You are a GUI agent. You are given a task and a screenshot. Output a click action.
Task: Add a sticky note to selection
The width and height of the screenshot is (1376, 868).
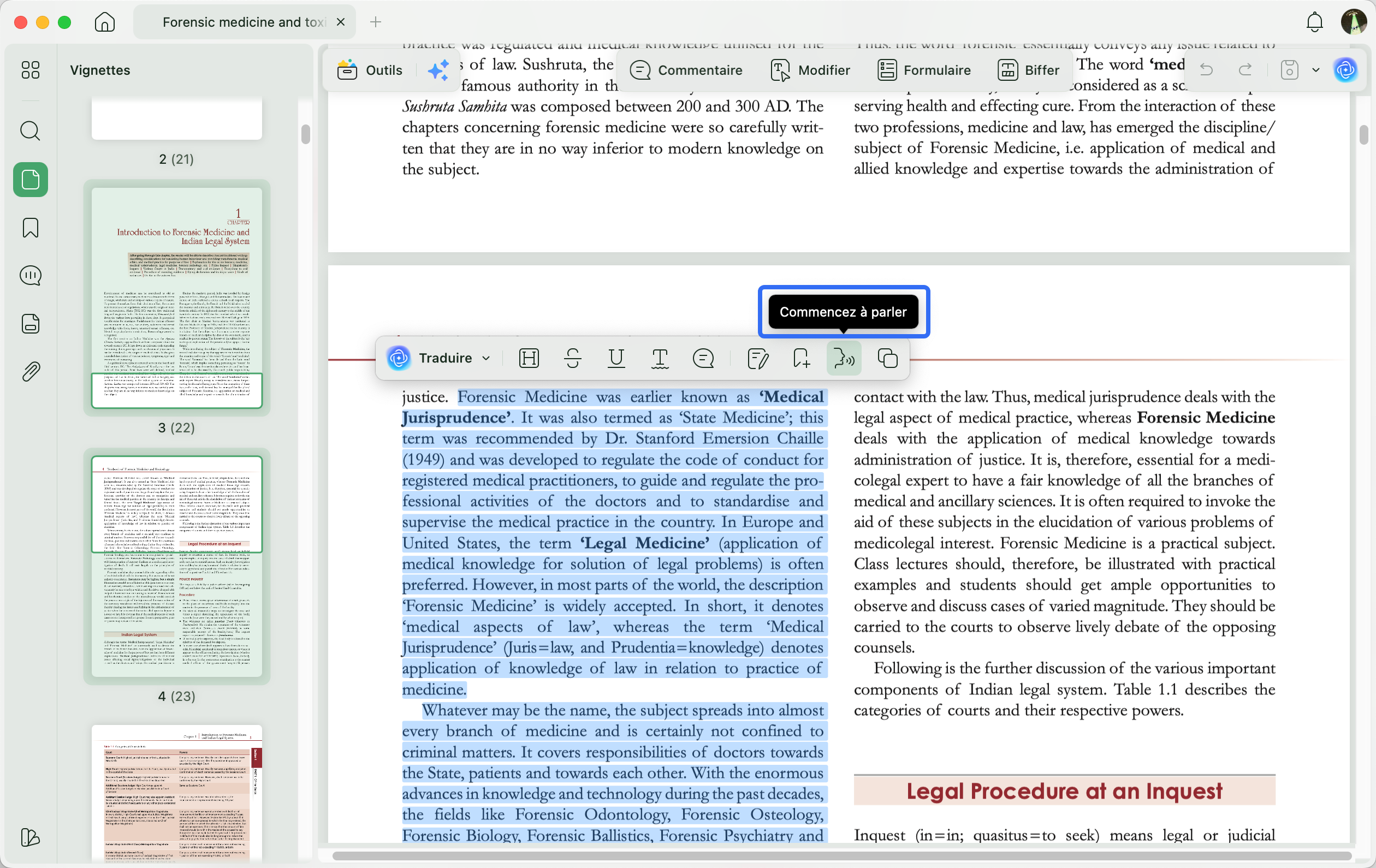tap(758, 358)
